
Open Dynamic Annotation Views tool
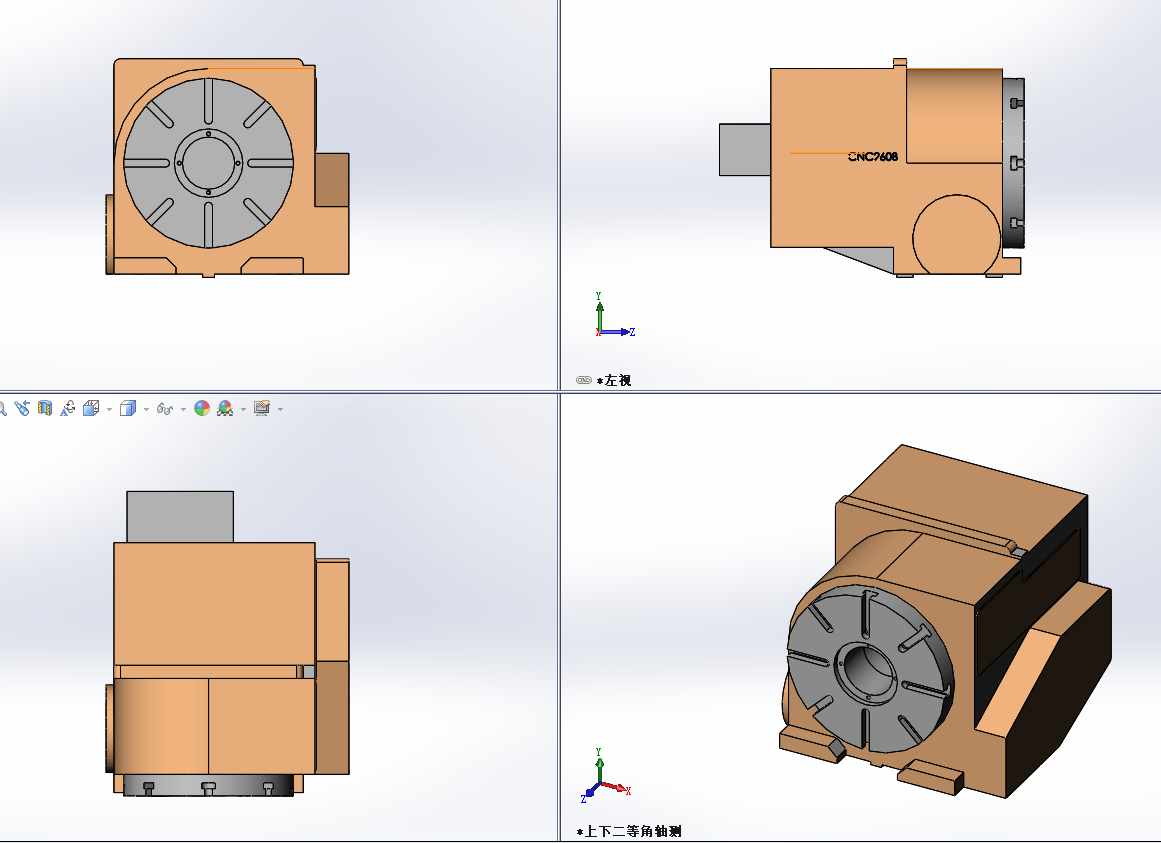68,408
